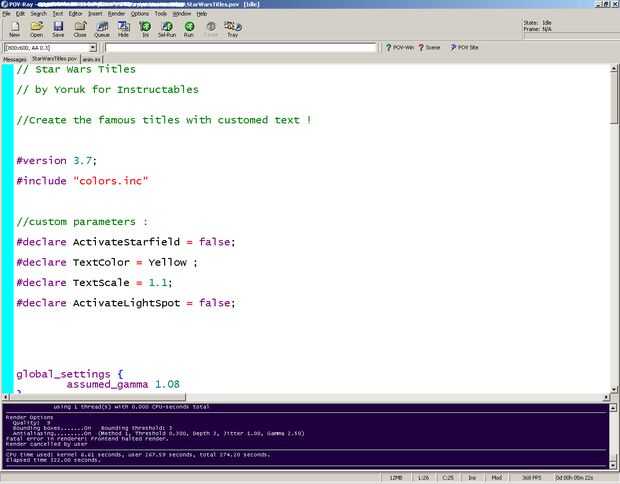620x484 pixels.
Task: Switch to the Messages tab
Action: point(15,59)
